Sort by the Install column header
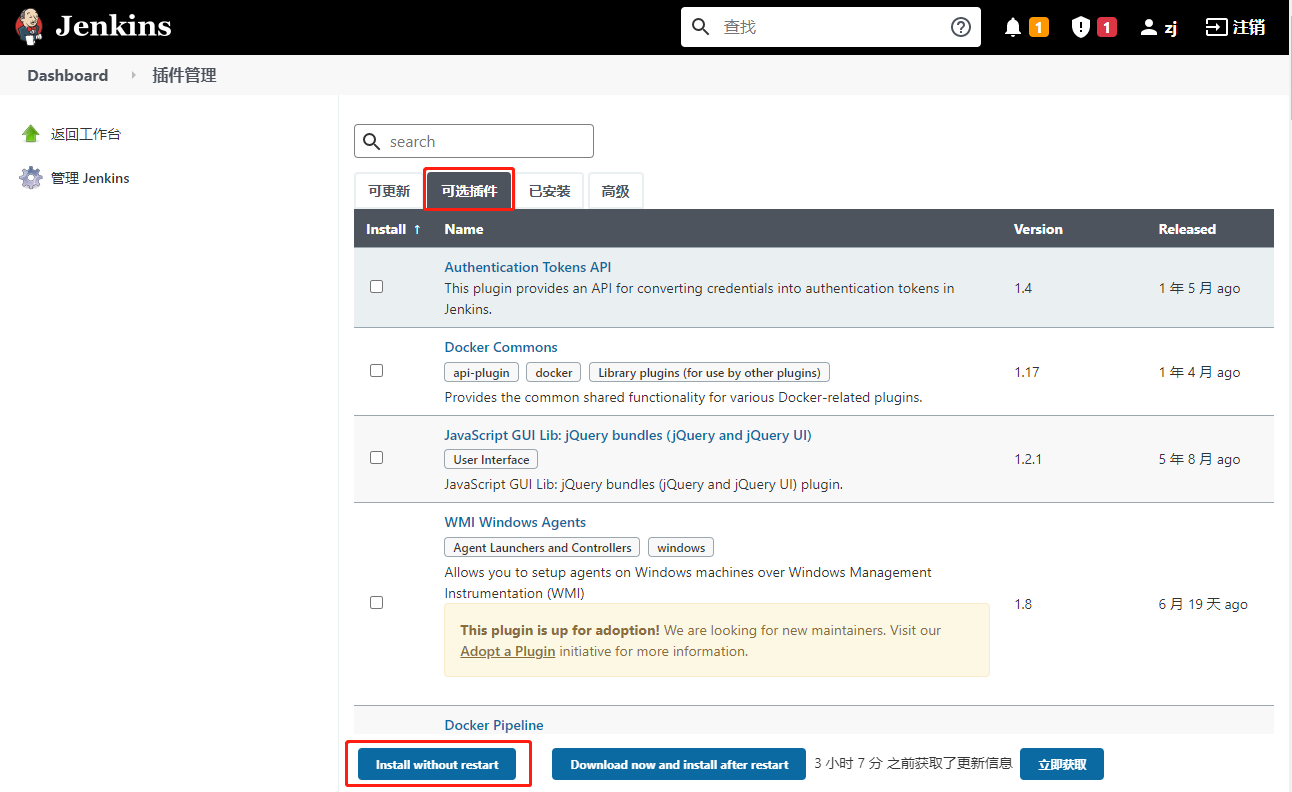The image size is (1292, 792). [x=393, y=229]
